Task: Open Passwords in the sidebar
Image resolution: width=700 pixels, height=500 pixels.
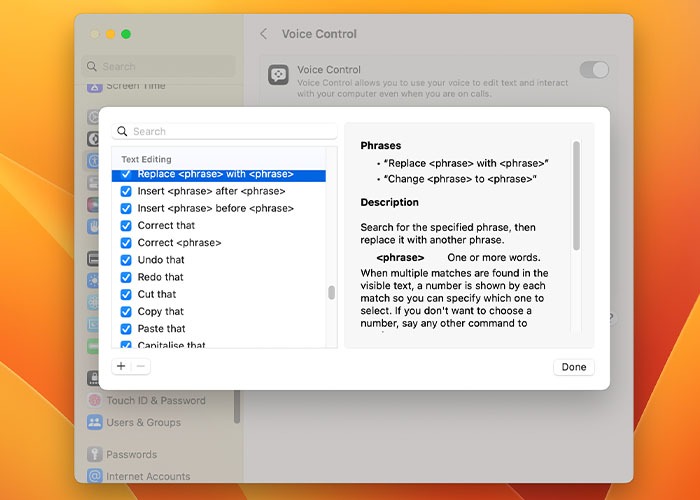Action: point(132,454)
